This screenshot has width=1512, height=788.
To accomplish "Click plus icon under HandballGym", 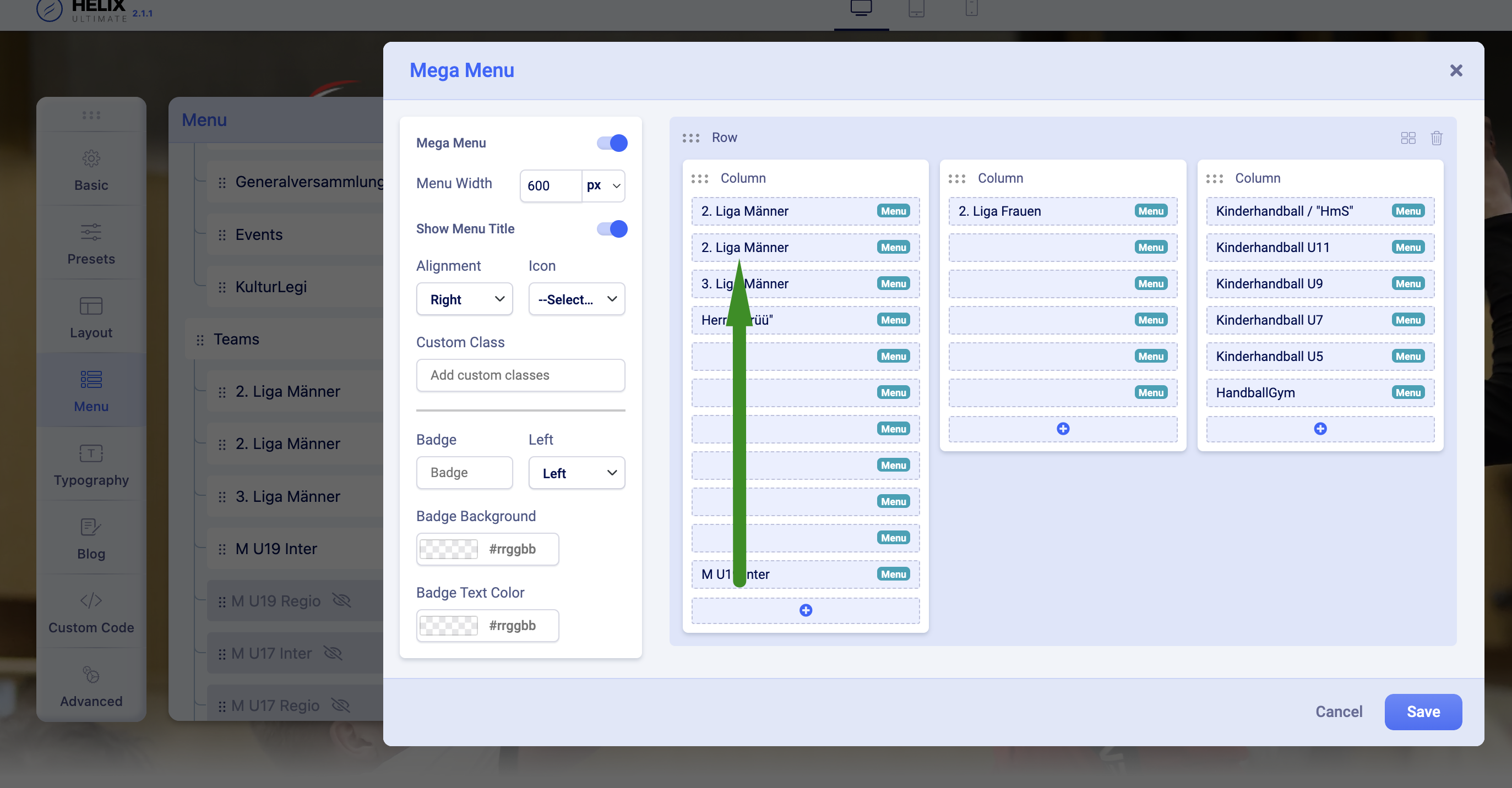I will 1319,429.
